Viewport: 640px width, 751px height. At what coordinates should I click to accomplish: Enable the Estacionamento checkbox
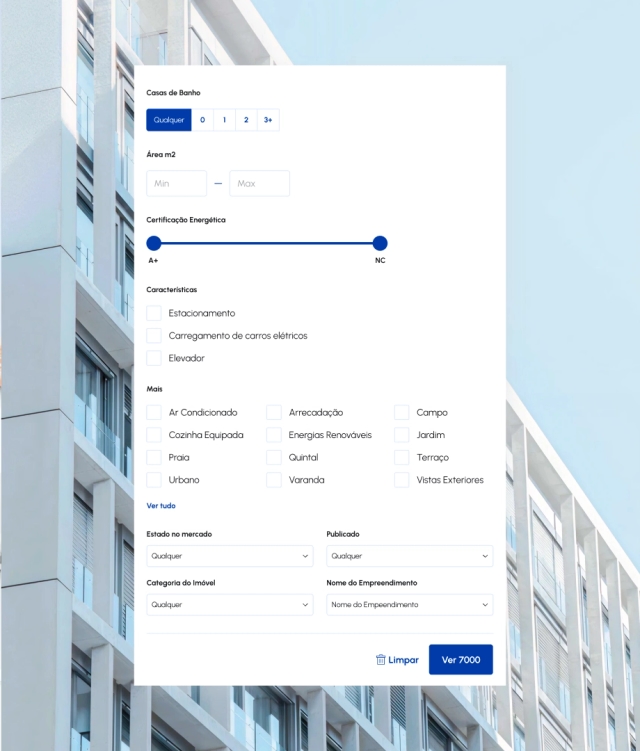click(154, 313)
